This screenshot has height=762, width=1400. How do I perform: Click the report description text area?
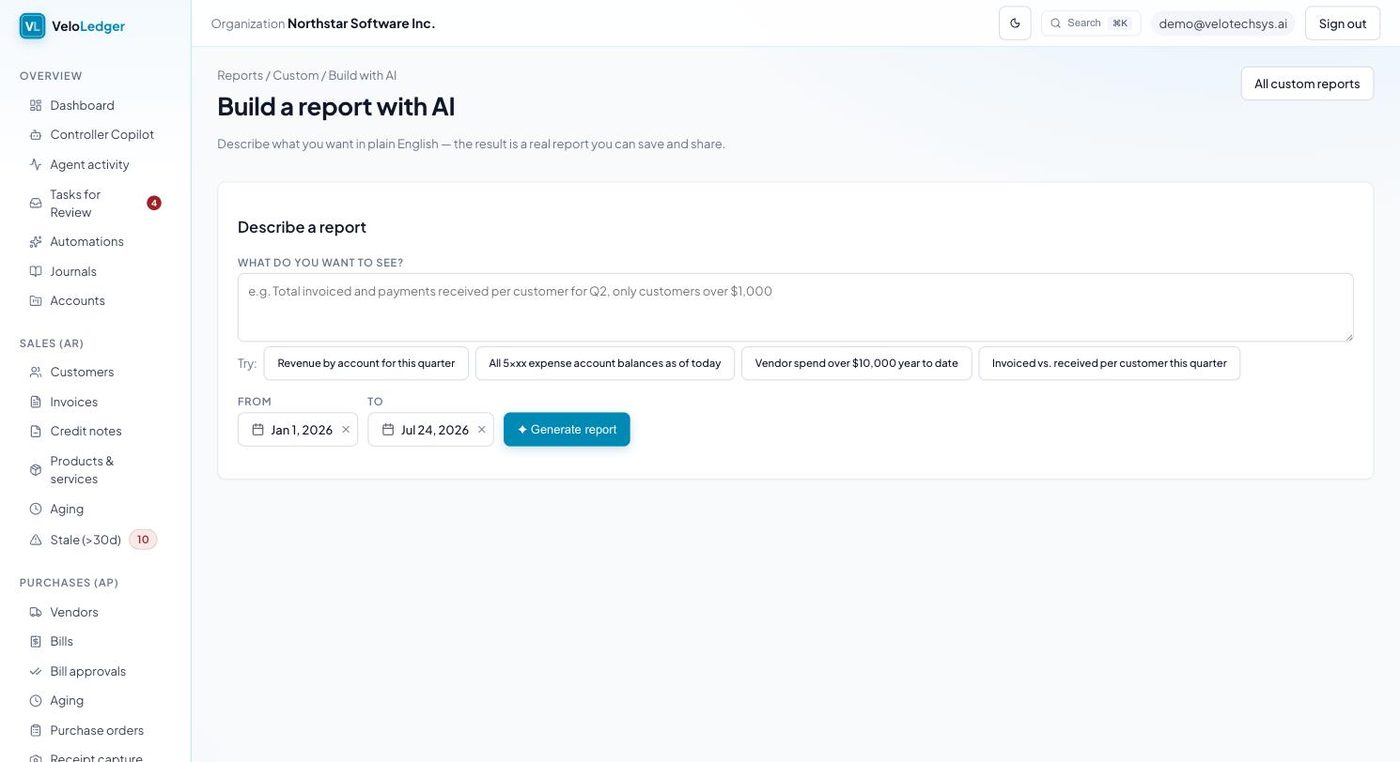[x=795, y=307]
